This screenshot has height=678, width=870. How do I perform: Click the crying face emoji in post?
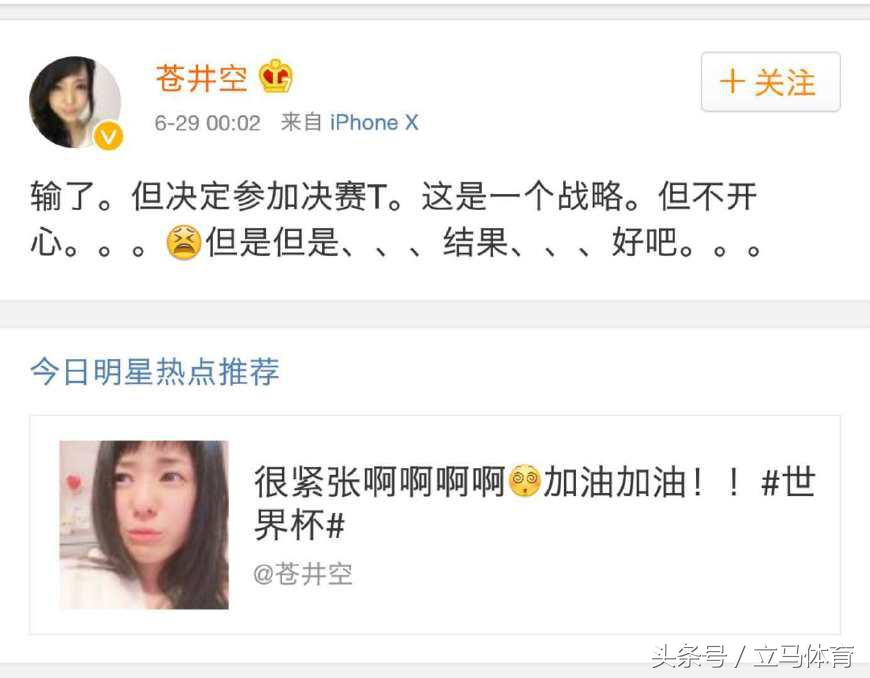pos(184,242)
